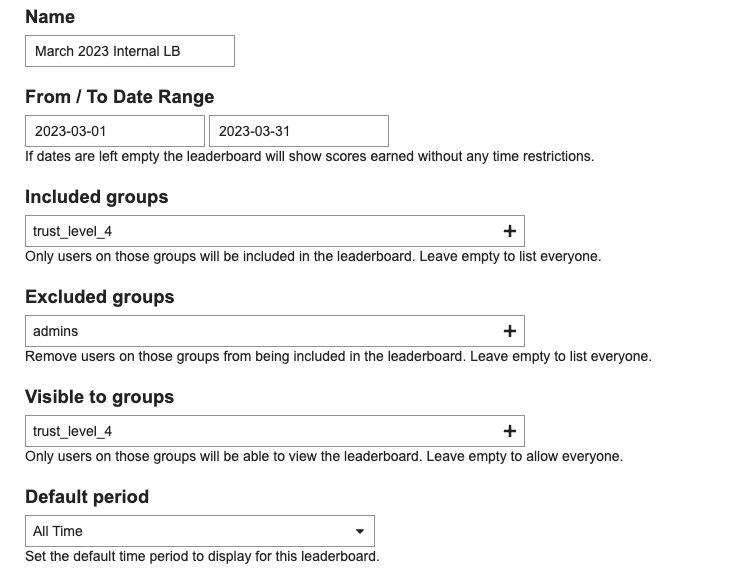This screenshot has height=572, width=755.
Task: Click the Visible to groups heading
Action: click(100, 397)
